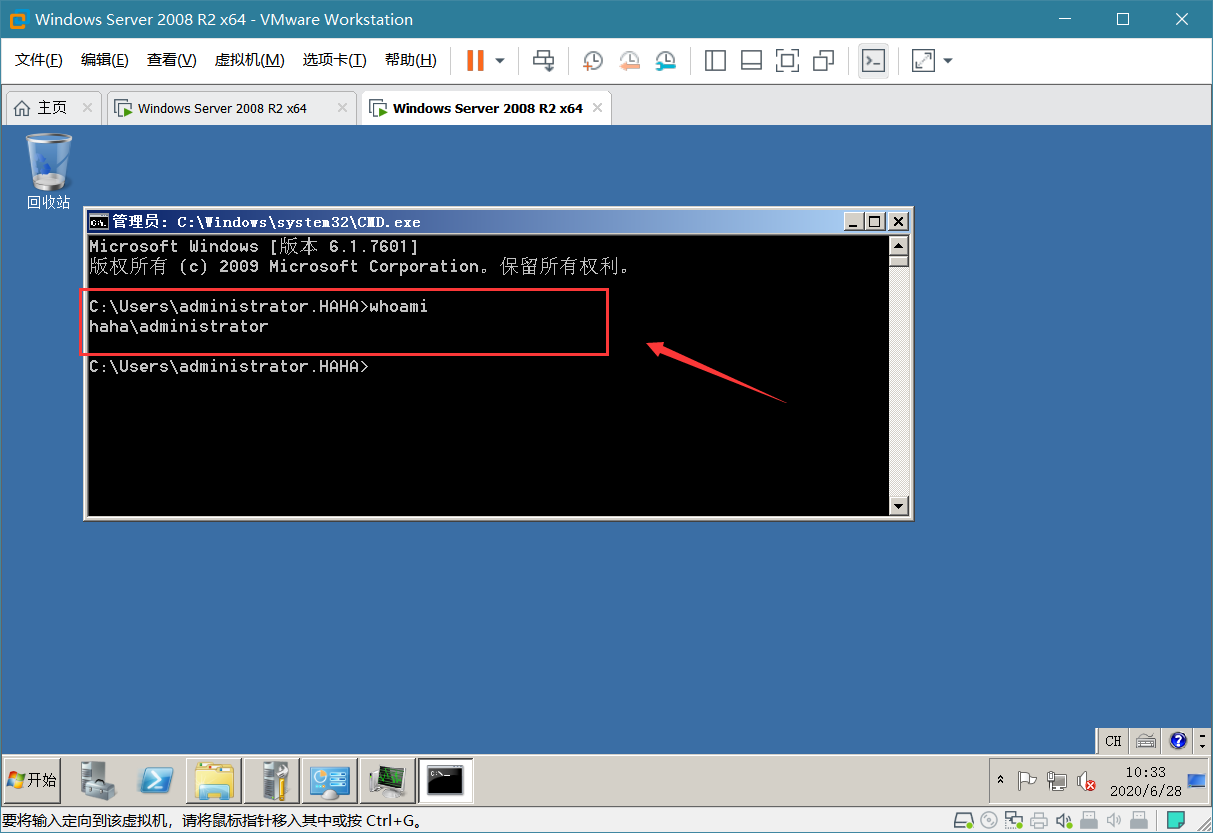1213x833 pixels.
Task: Open the 编辑(E) menu
Action: pos(105,60)
